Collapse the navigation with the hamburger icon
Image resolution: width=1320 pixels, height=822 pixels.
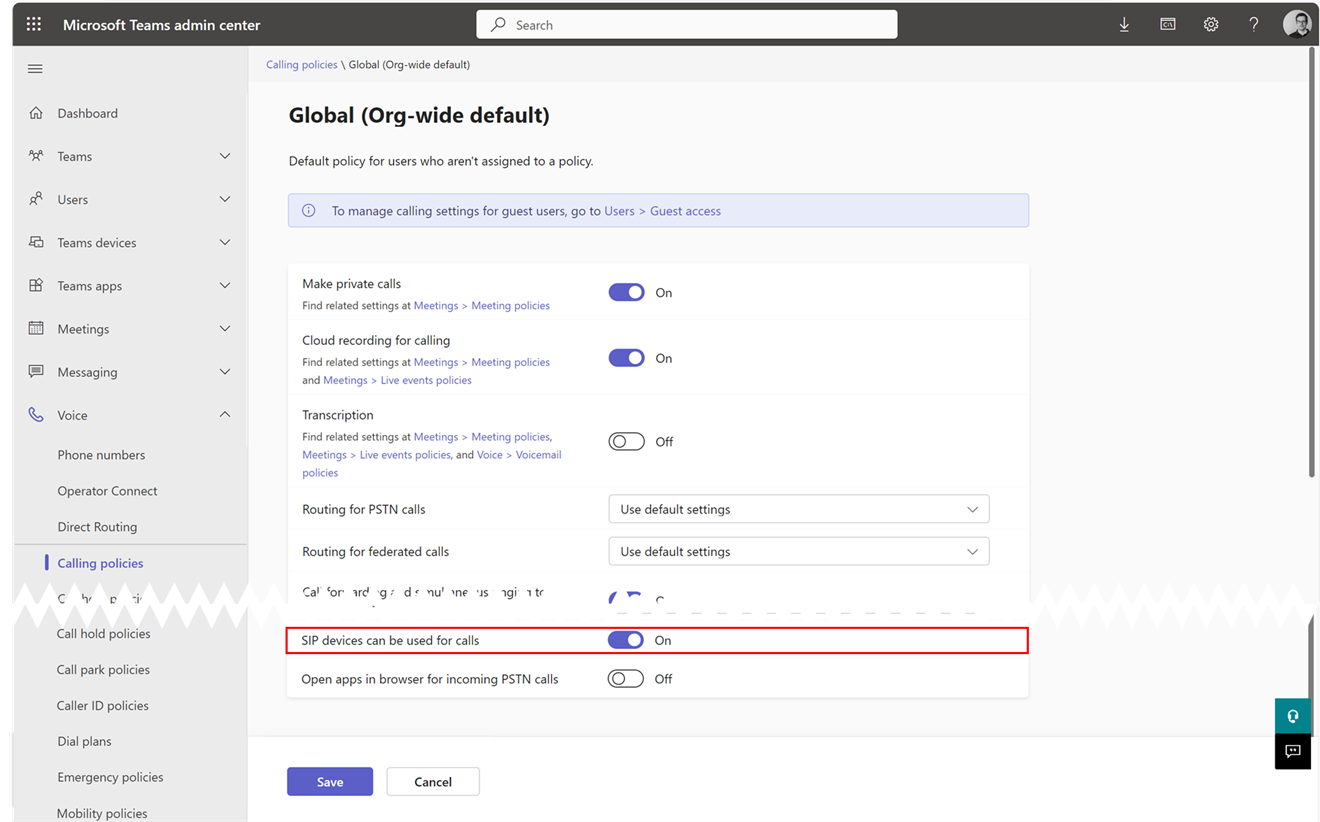point(34,68)
